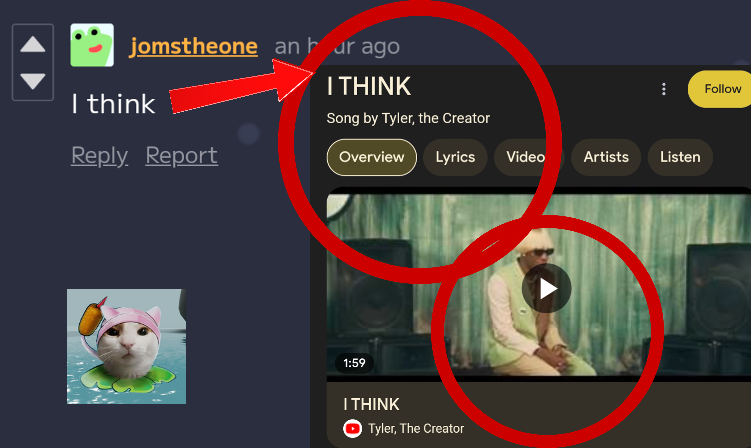Open jomstheone's profile link

coord(193,46)
